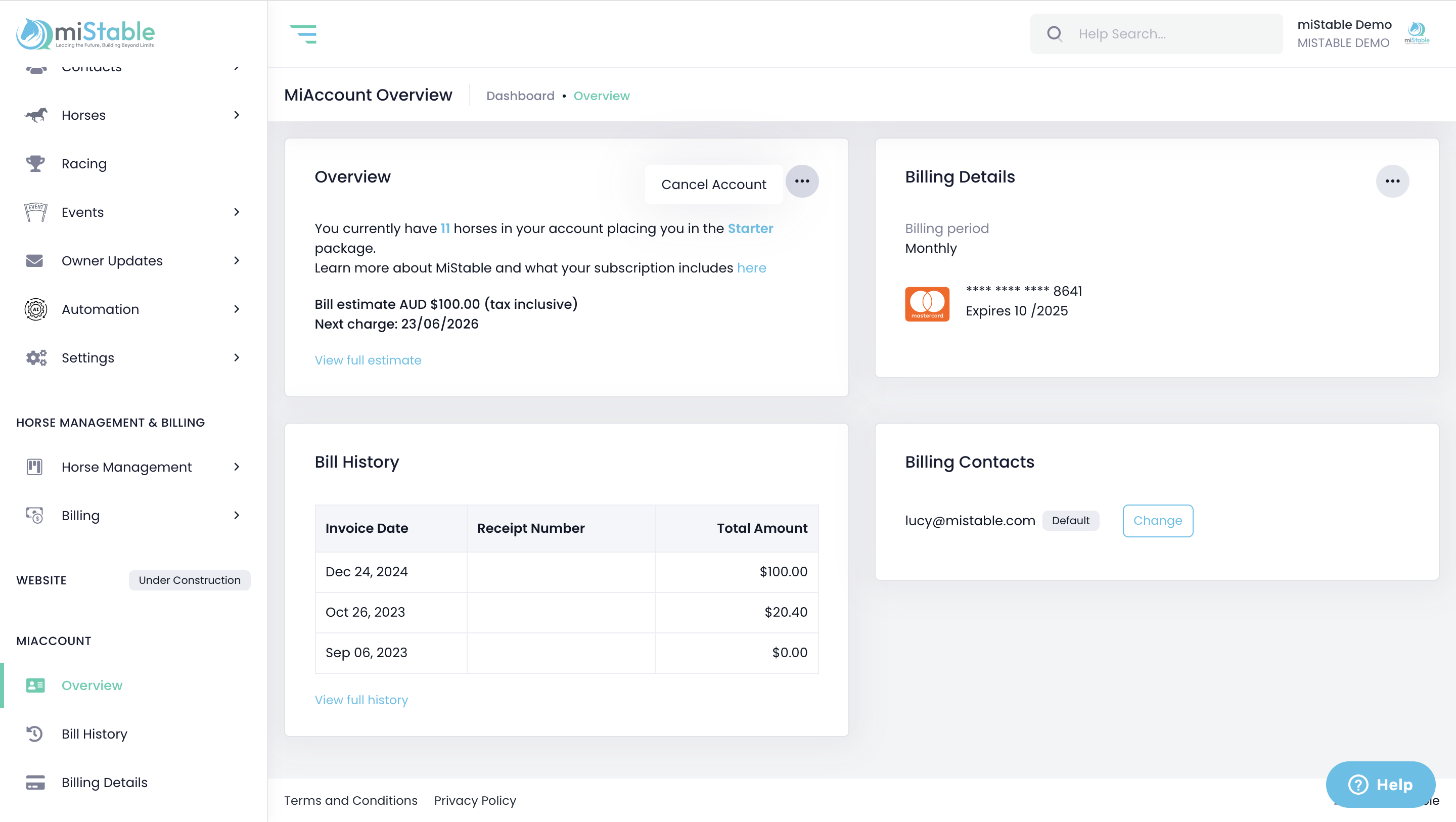1456x822 pixels.
Task: Click the Automation AI gear icon
Action: 35,309
